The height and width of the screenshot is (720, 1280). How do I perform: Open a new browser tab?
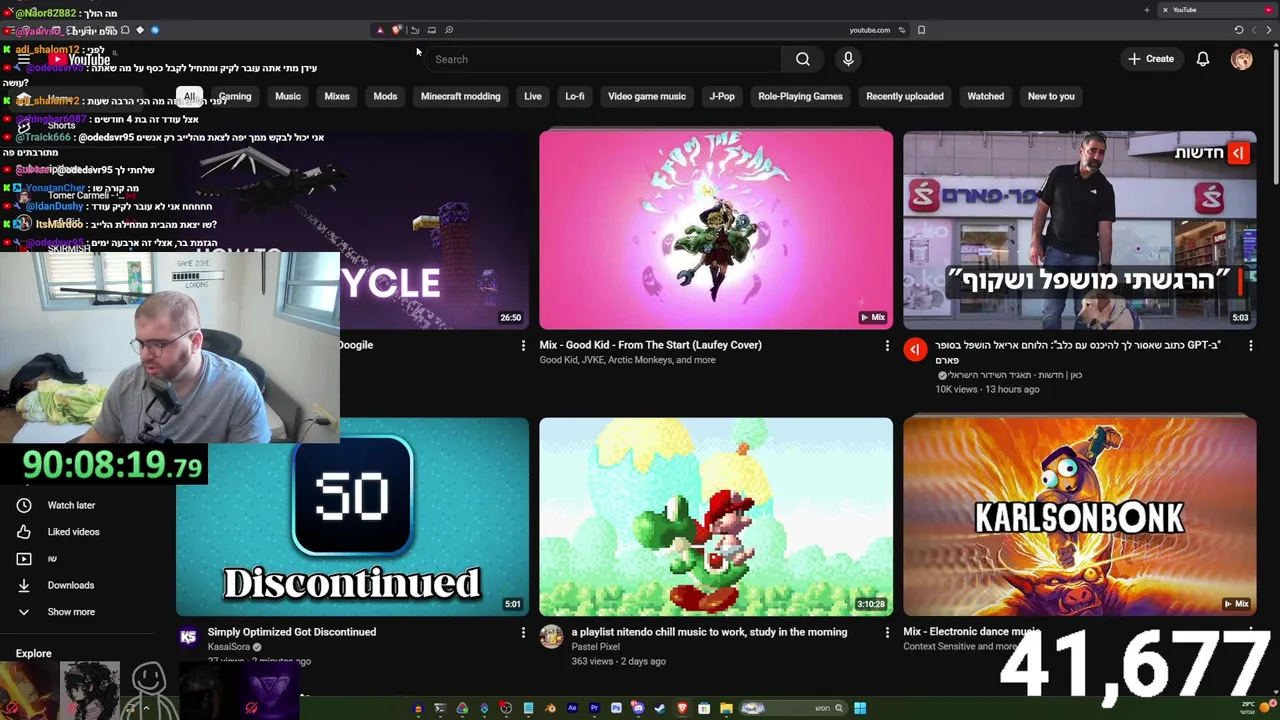coord(1147,10)
